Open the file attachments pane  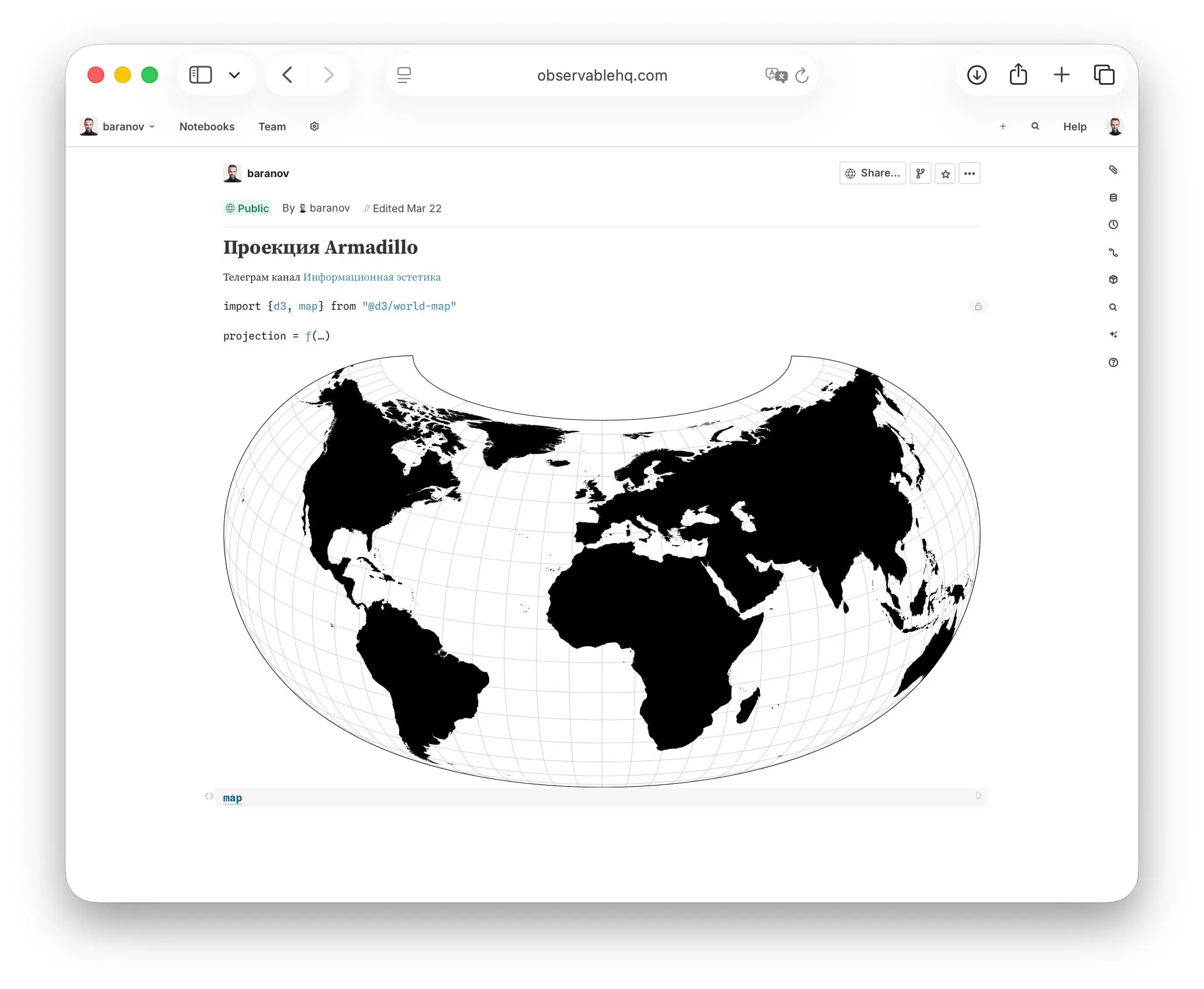click(1113, 170)
